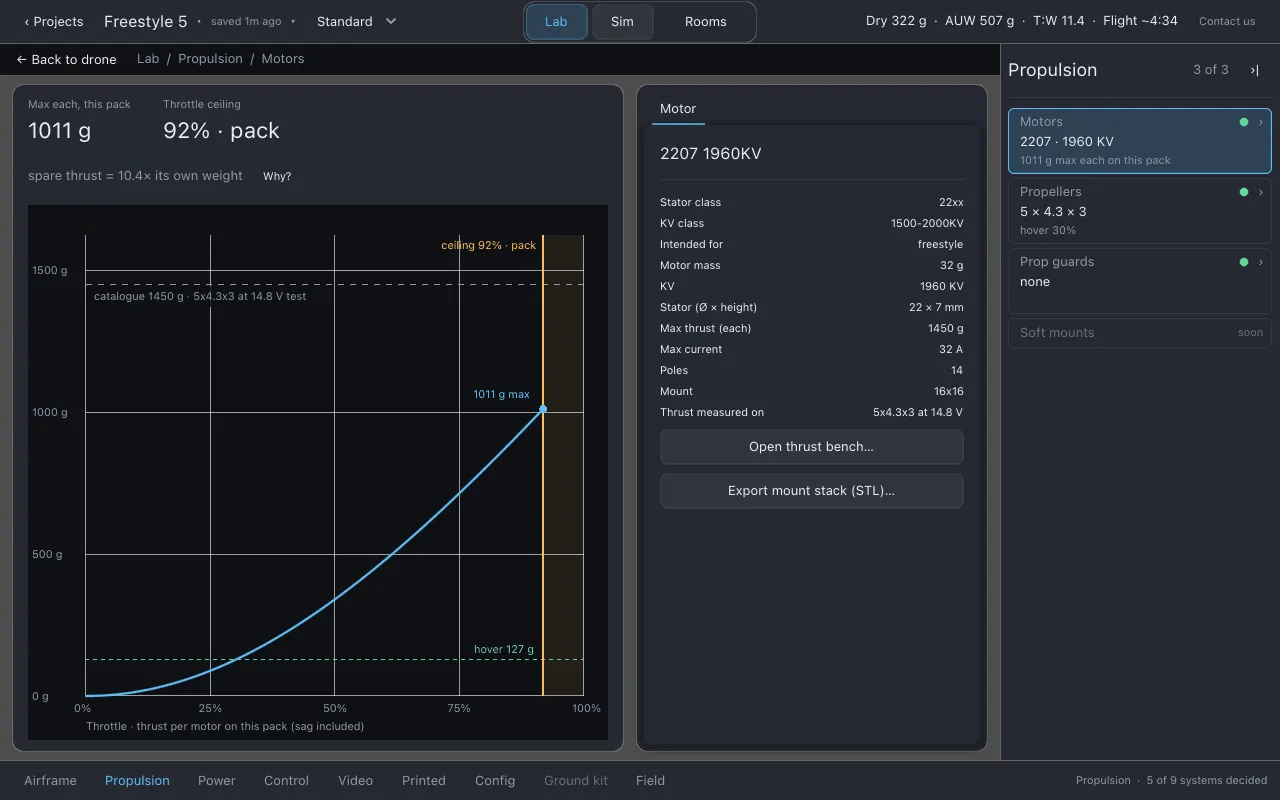This screenshot has width=1280, height=800.
Task: Click the Soft mounts soon card
Action: [1139, 333]
